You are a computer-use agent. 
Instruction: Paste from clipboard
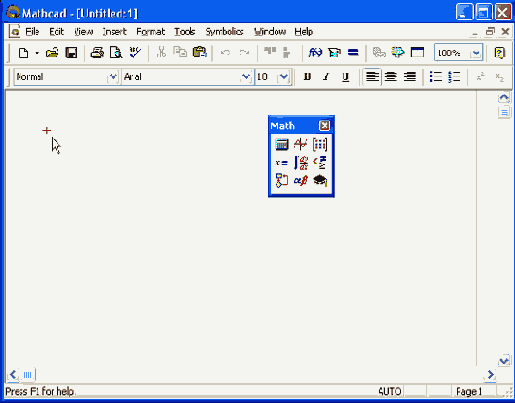click(199, 52)
